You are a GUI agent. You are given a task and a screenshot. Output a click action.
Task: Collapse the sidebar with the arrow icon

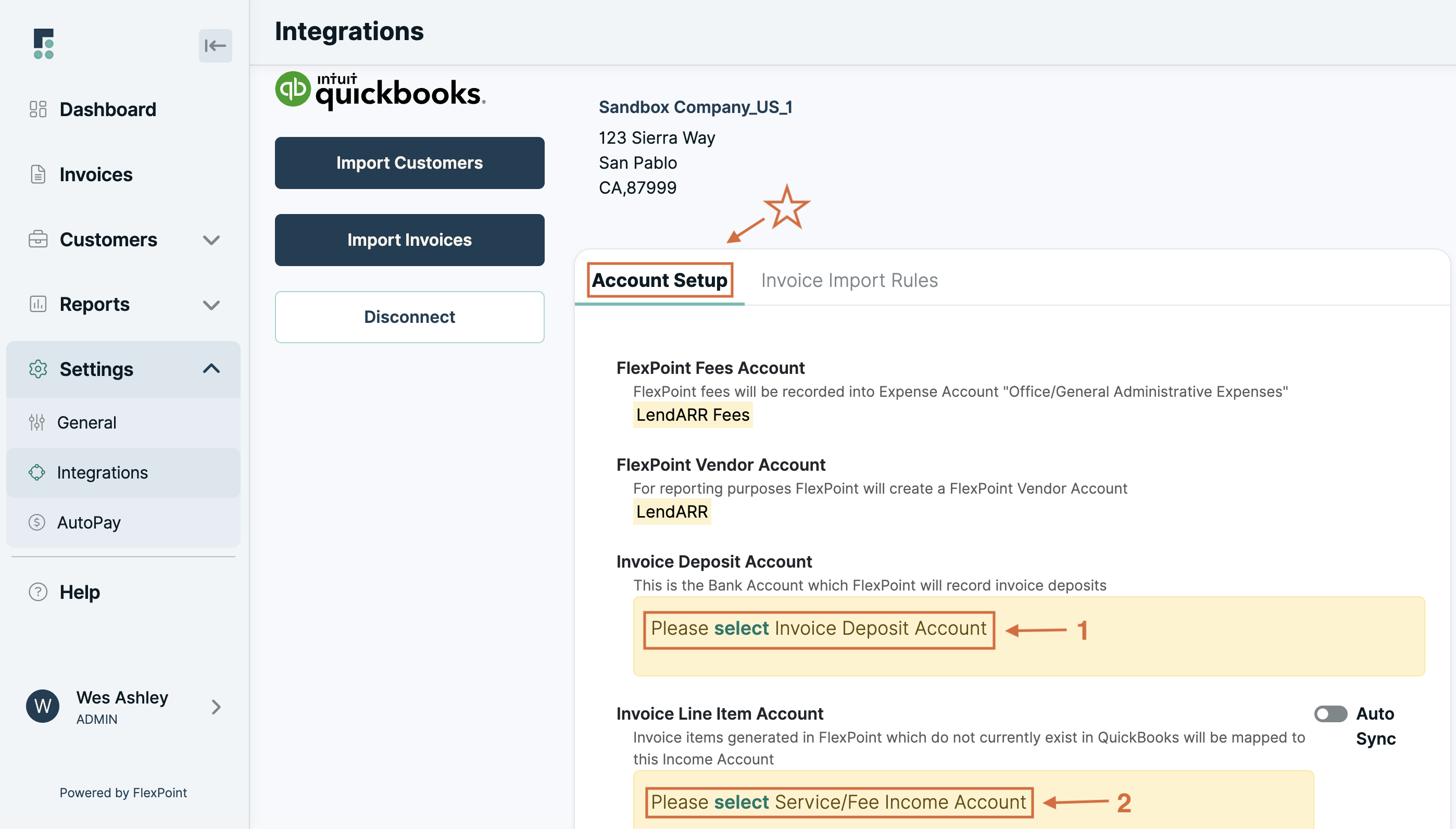point(215,46)
